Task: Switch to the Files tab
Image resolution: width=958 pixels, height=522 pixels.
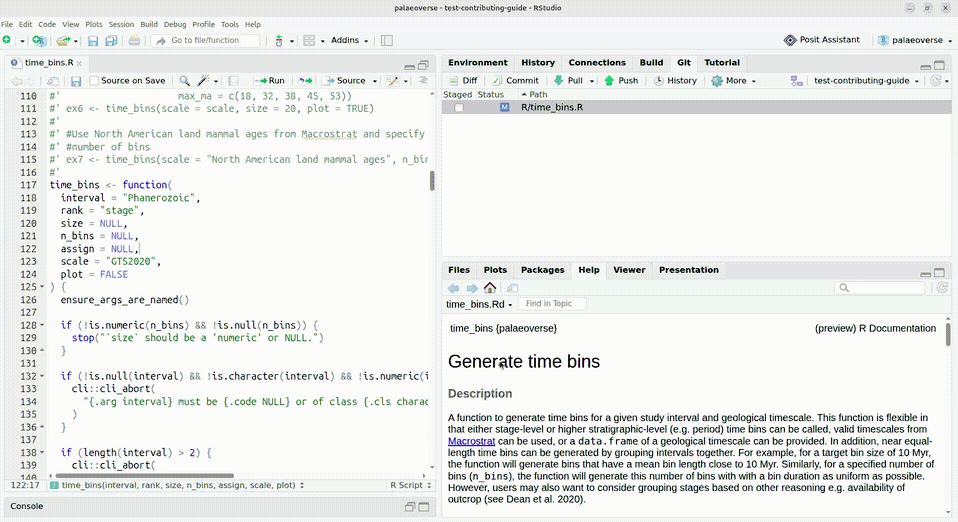Action: pos(459,270)
